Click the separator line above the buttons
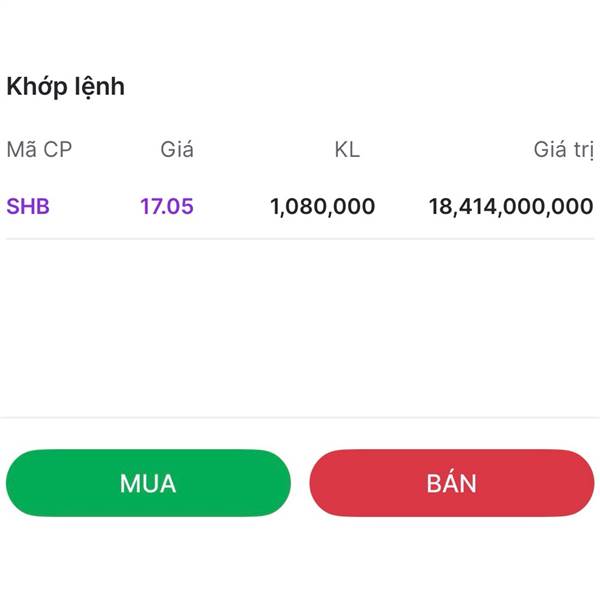 [300, 417]
